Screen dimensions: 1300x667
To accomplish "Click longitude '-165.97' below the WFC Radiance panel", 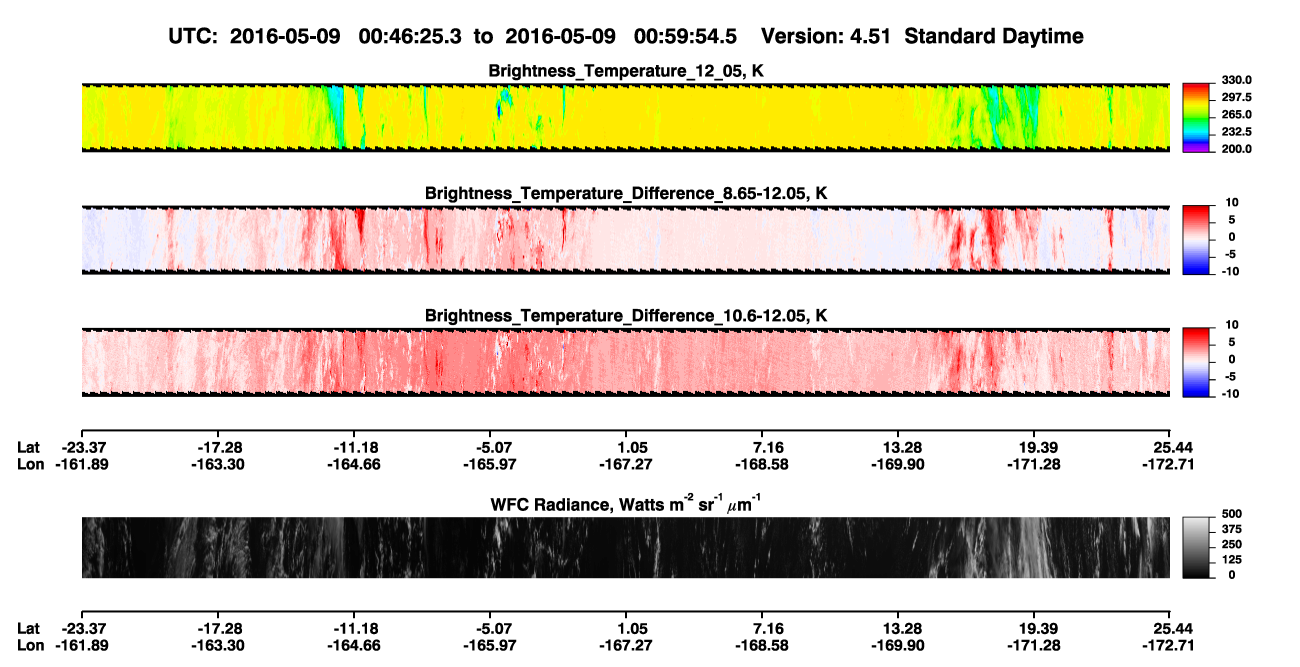I will tap(492, 645).
